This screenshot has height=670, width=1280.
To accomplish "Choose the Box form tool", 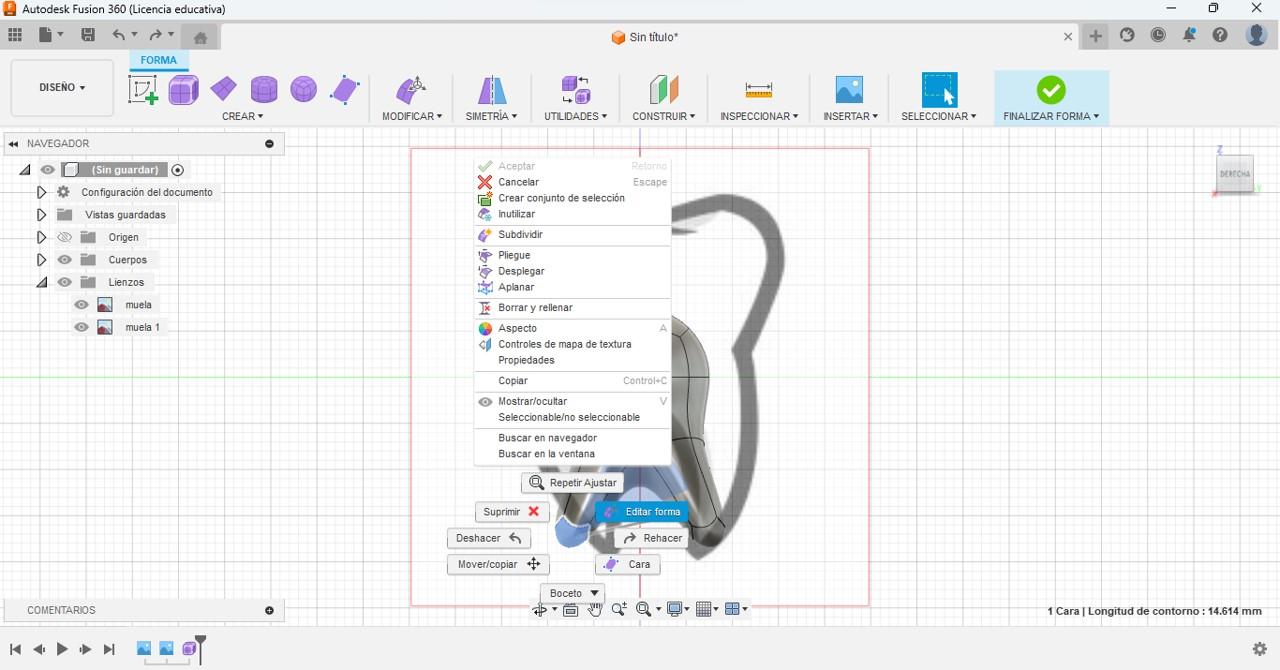I will (184, 90).
